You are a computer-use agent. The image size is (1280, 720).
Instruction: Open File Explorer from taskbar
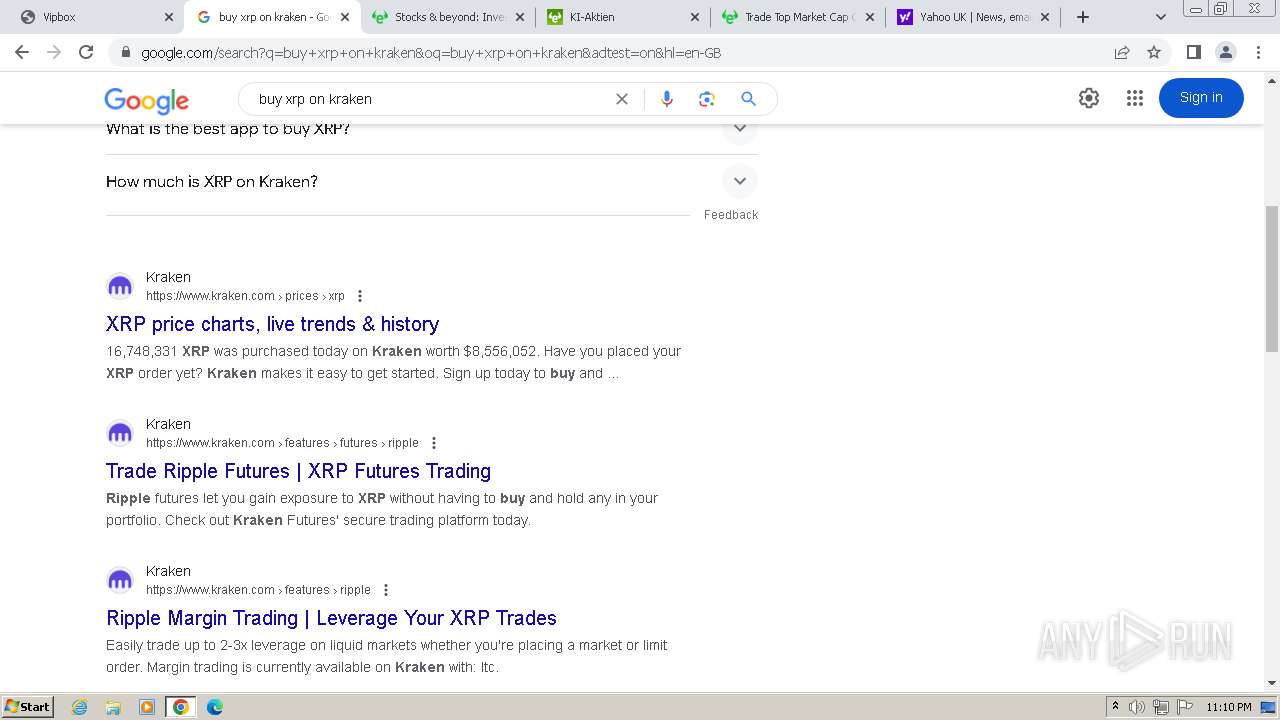point(113,707)
